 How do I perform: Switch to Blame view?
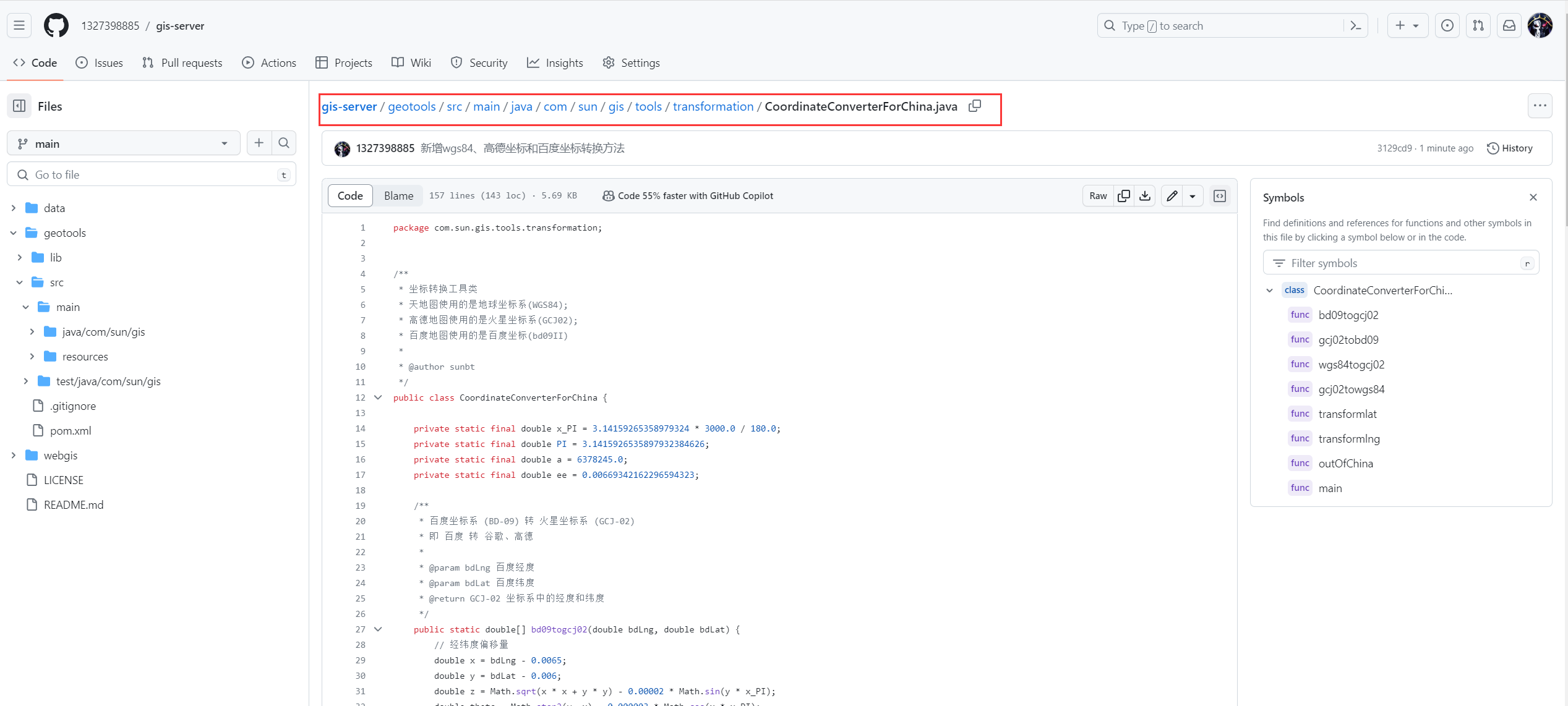coord(398,196)
